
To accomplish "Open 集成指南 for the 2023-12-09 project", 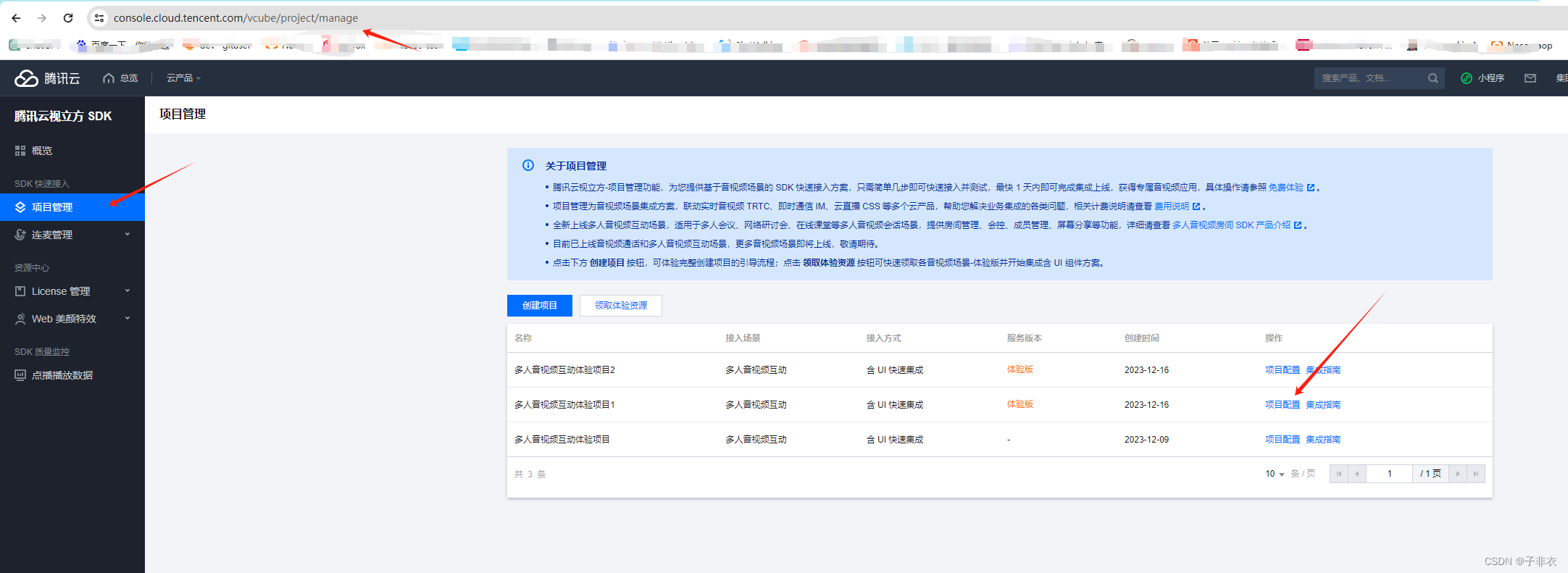I will 1323,440.
